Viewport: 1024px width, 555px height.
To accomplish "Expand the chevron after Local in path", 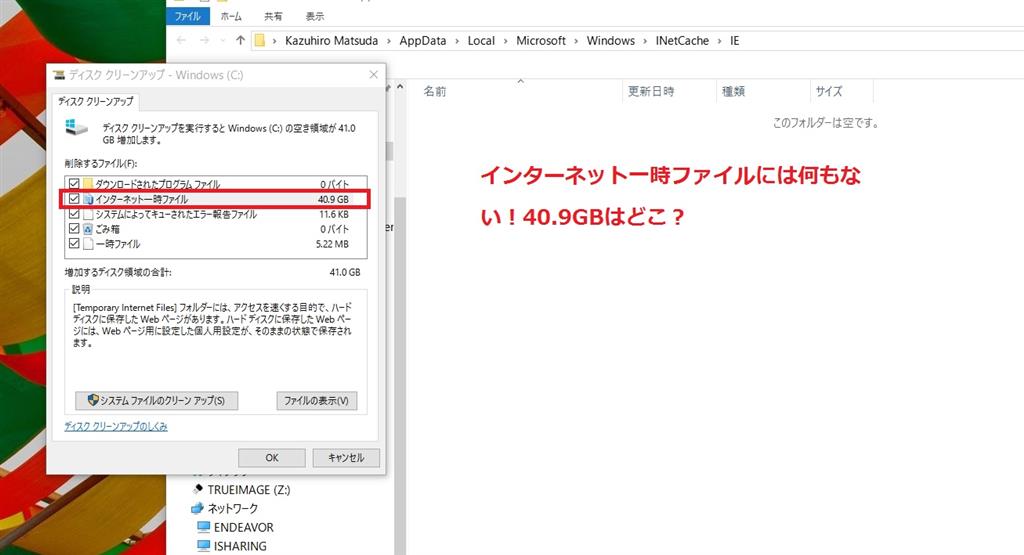I will [505, 41].
